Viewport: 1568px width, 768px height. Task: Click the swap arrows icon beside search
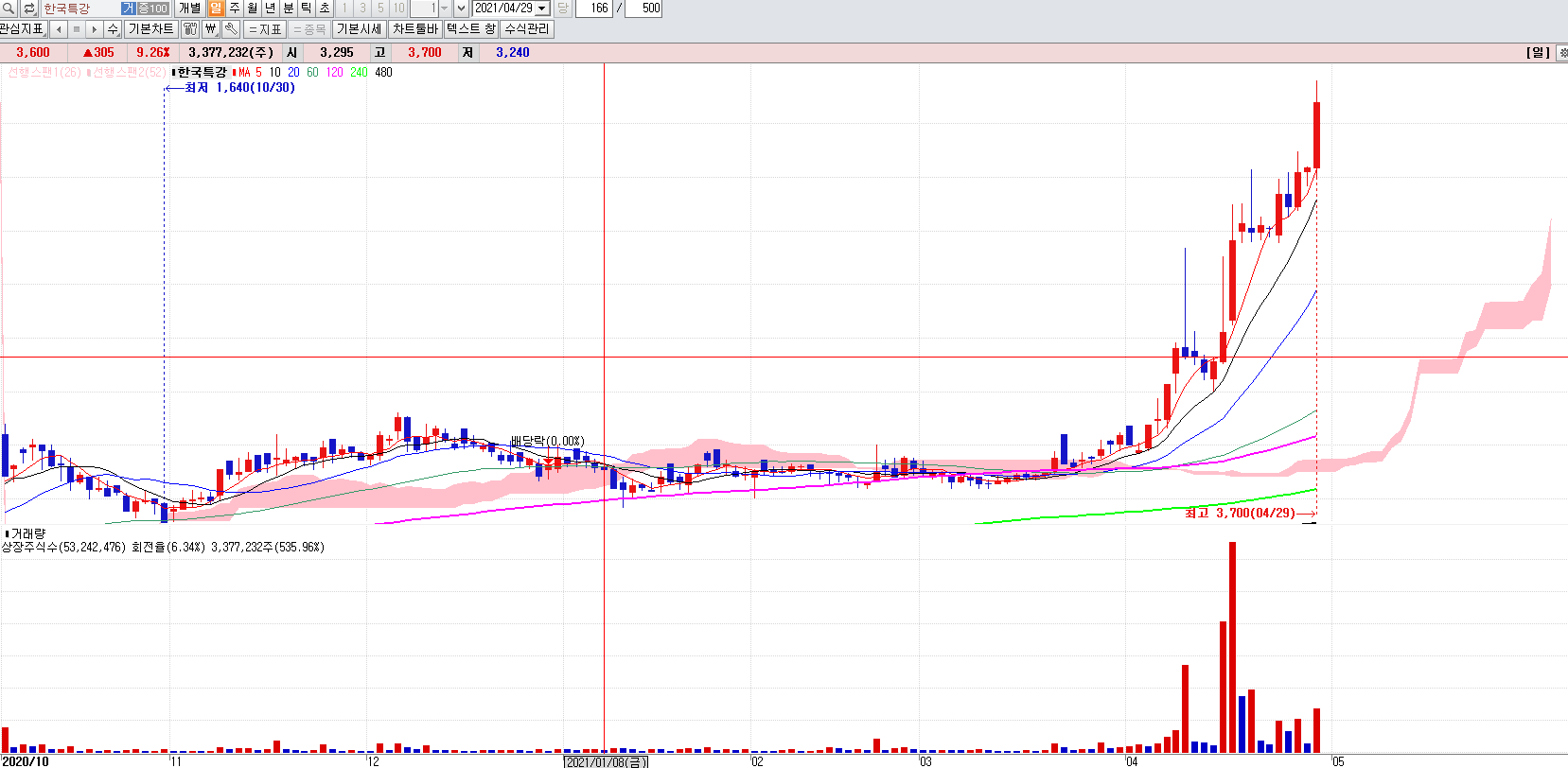29,9
